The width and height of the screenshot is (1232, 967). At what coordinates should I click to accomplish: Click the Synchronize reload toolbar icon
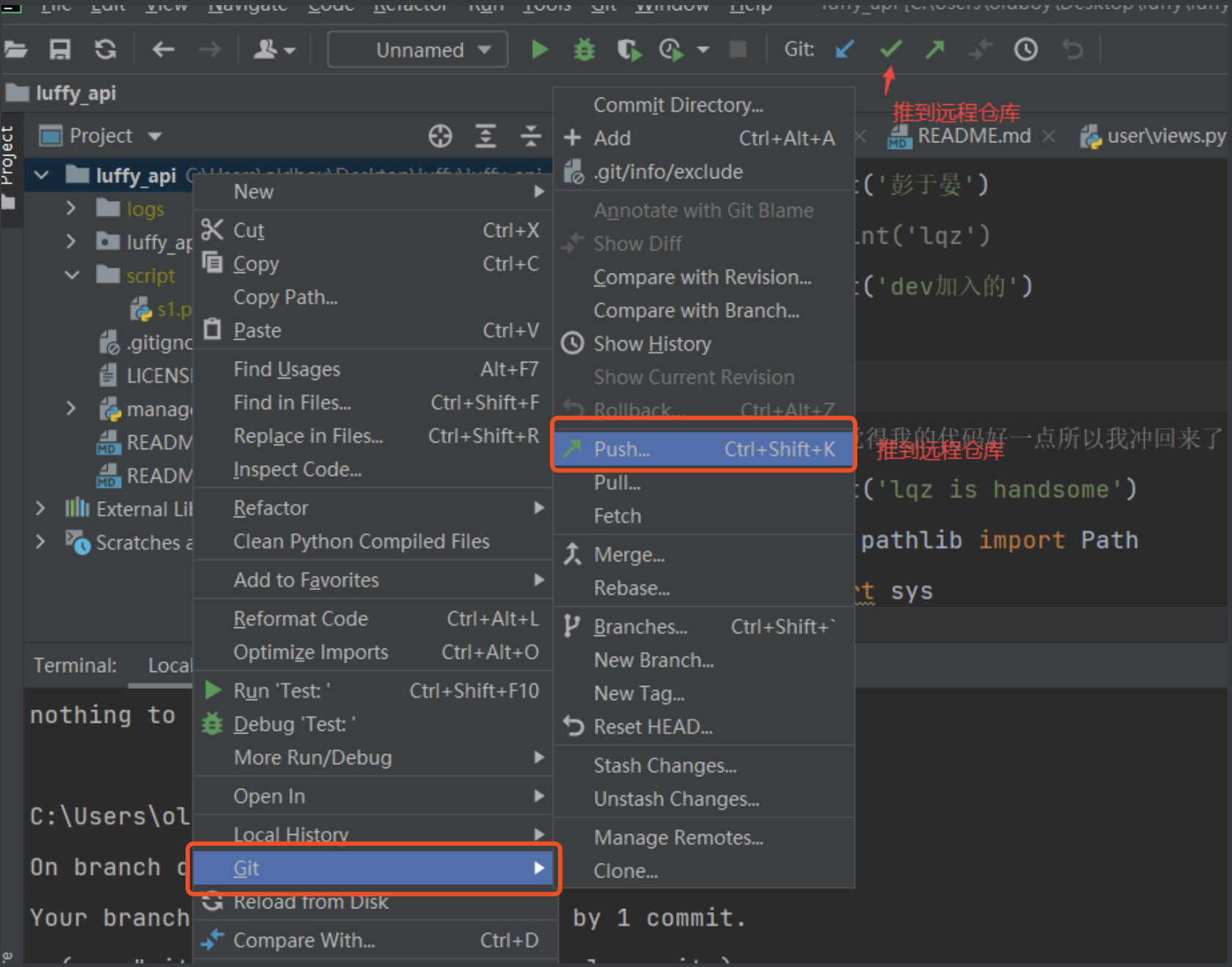106,49
